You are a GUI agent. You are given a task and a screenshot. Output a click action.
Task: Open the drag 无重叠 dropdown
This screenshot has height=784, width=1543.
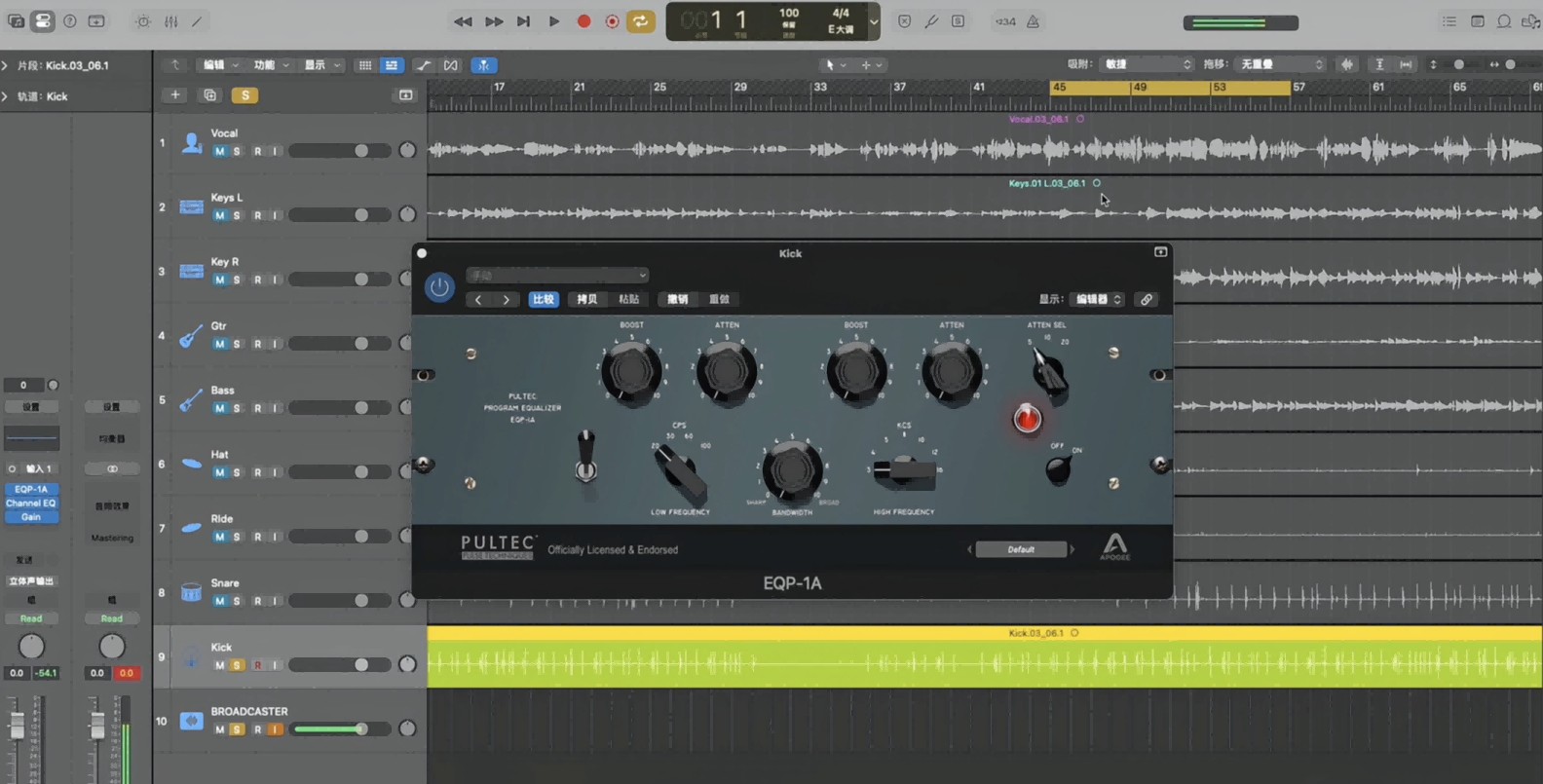click(1280, 64)
